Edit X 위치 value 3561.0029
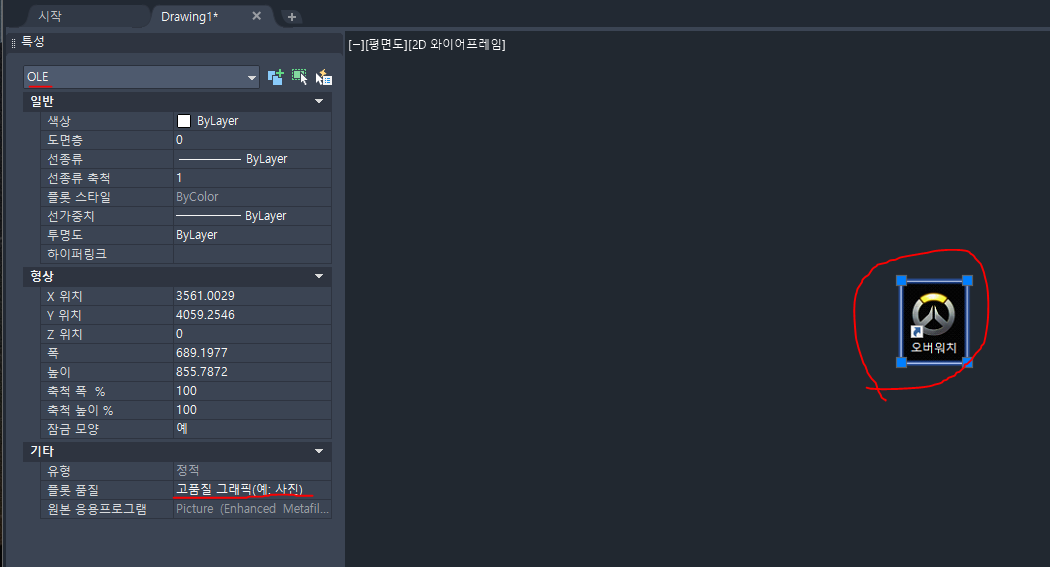This screenshot has width=1050, height=567. 252,296
